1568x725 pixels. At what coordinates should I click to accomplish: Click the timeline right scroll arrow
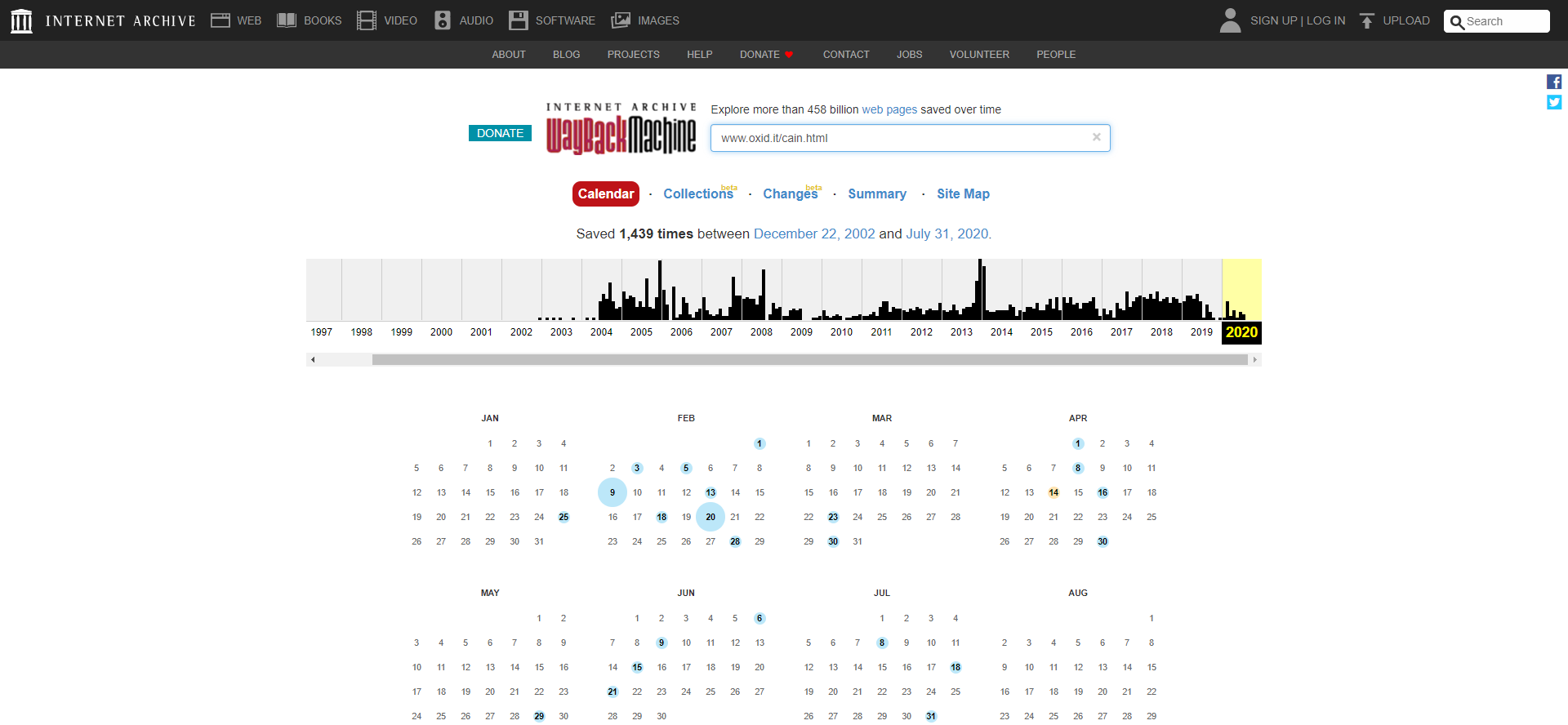(1255, 359)
